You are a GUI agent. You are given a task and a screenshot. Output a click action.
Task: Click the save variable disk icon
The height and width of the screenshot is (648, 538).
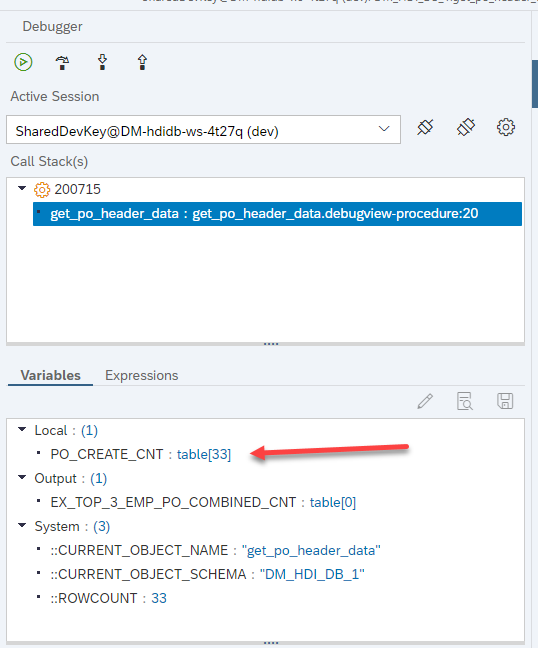pyautogui.click(x=505, y=401)
